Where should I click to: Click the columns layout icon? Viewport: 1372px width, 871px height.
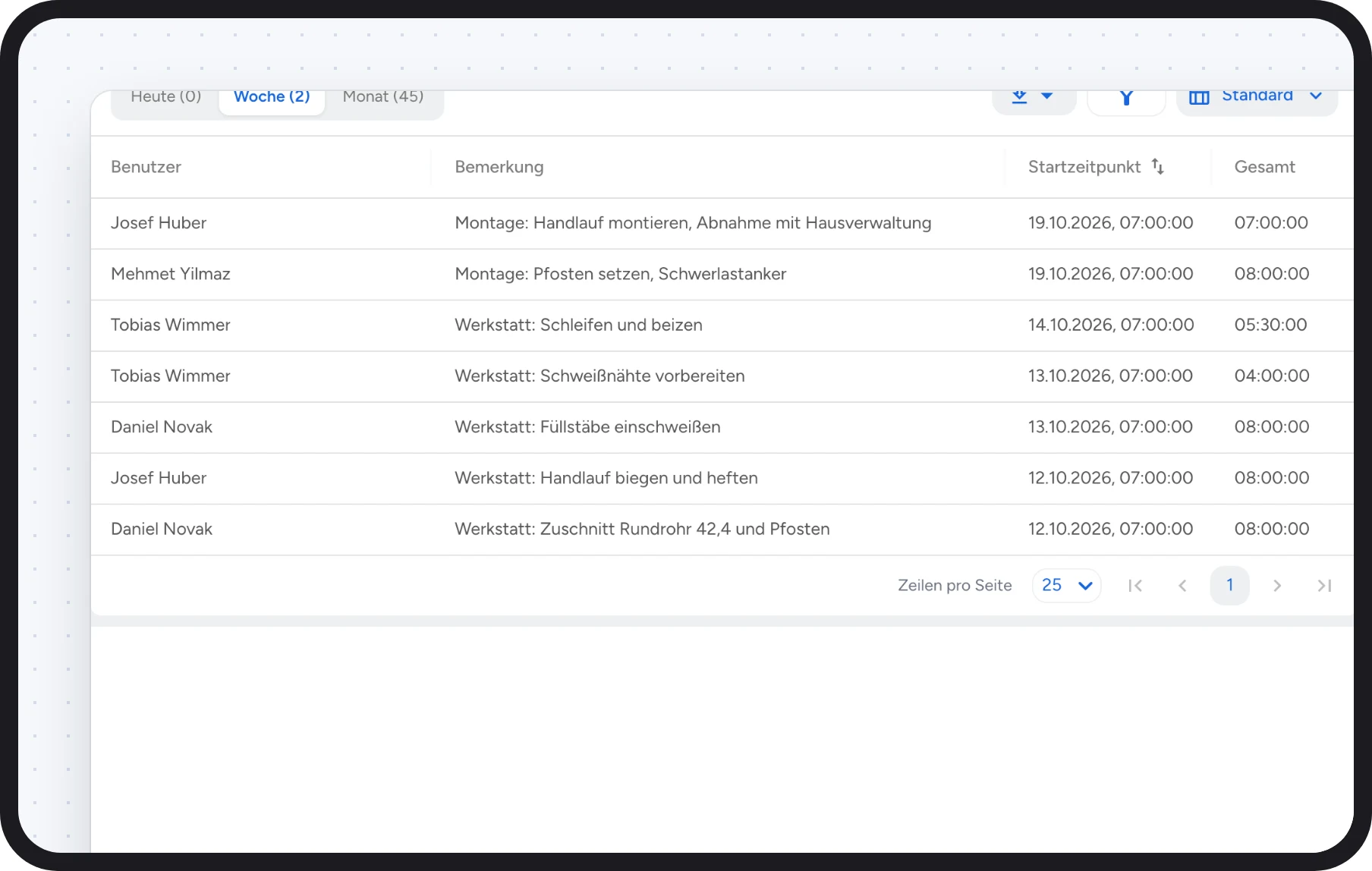coord(1199,97)
